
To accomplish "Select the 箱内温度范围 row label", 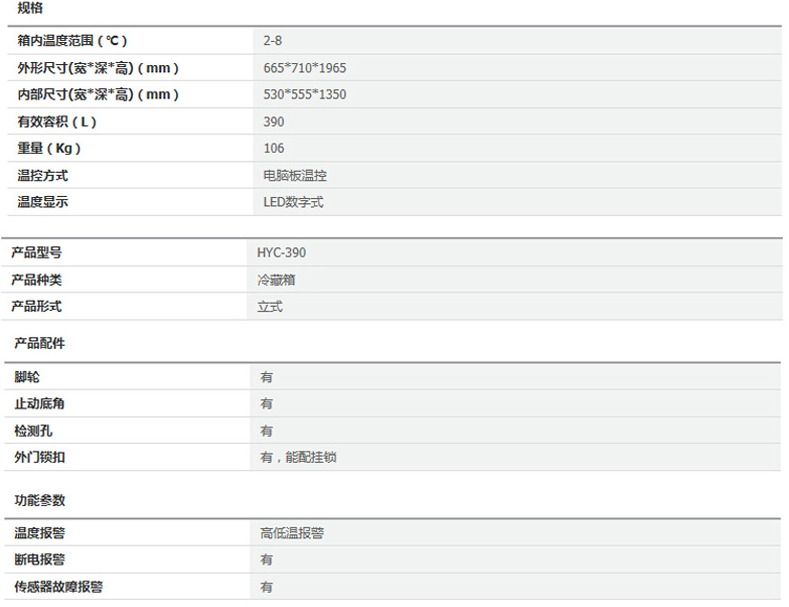I will (73, 41).
